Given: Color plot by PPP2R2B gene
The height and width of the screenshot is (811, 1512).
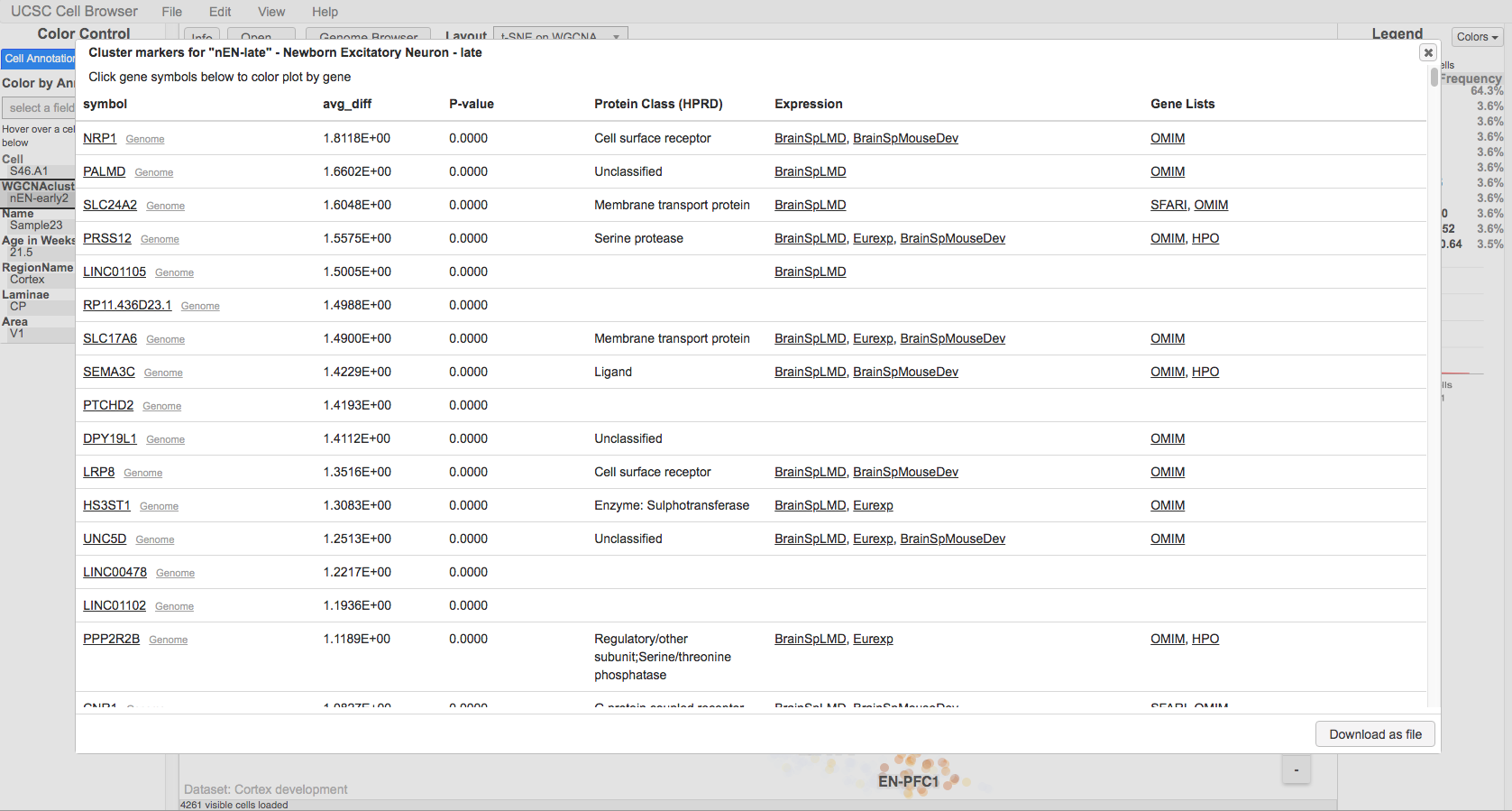Looking at the screenshot, I should click(111, 639).
